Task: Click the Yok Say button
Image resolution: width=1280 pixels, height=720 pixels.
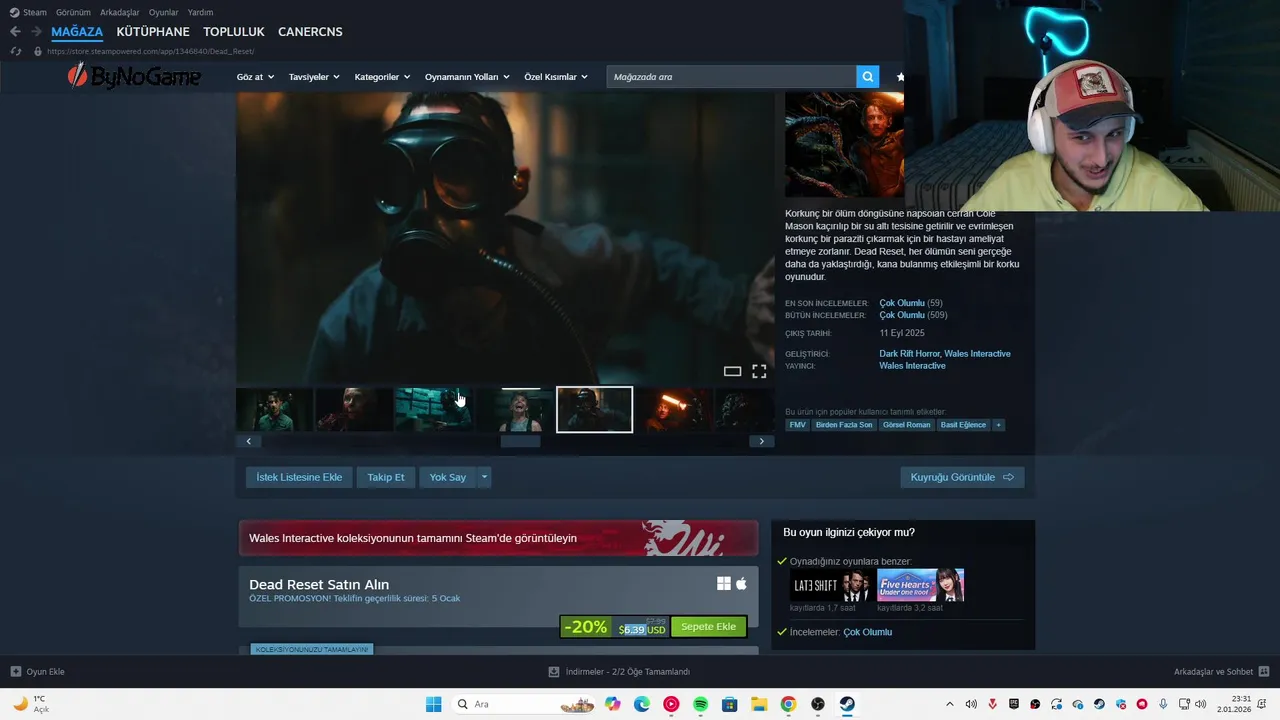Action: [448, 477]
